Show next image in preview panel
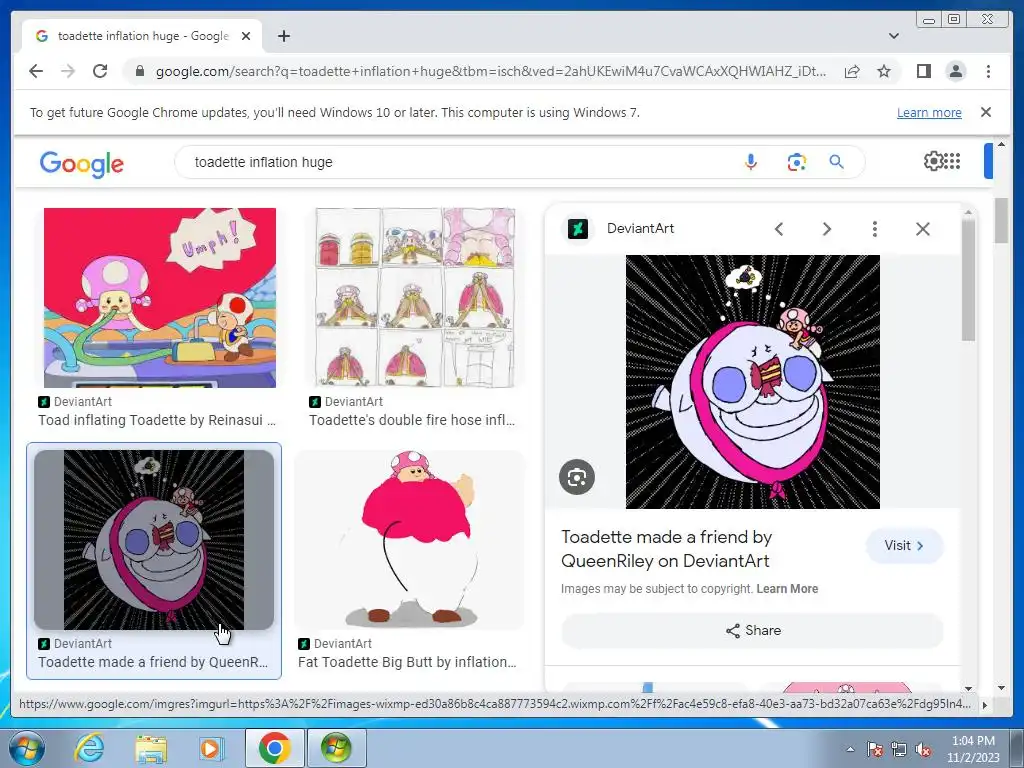The image size is (1024, 768). coord(827,229)
